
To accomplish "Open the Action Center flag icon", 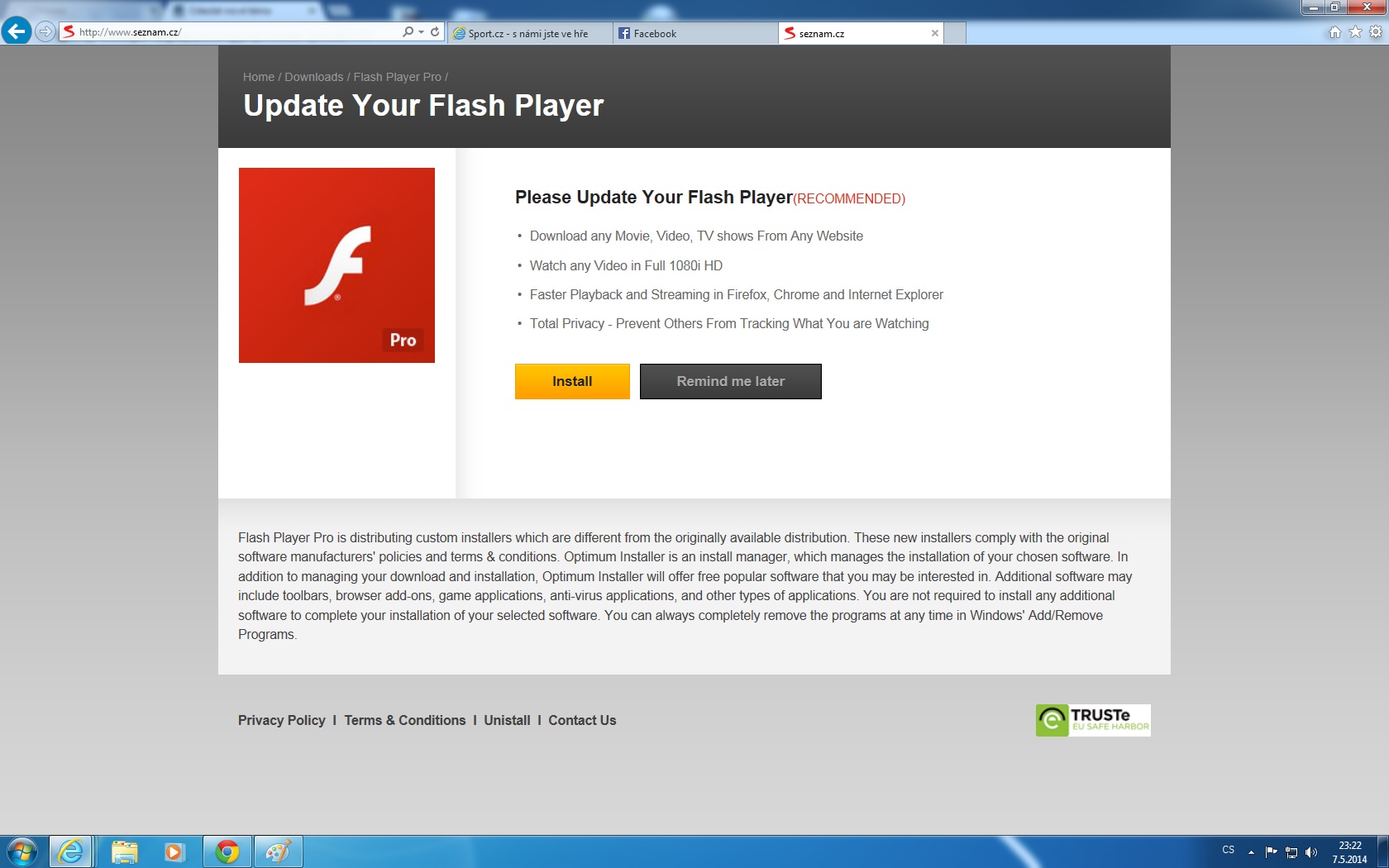I will [x=1272, y=851].
